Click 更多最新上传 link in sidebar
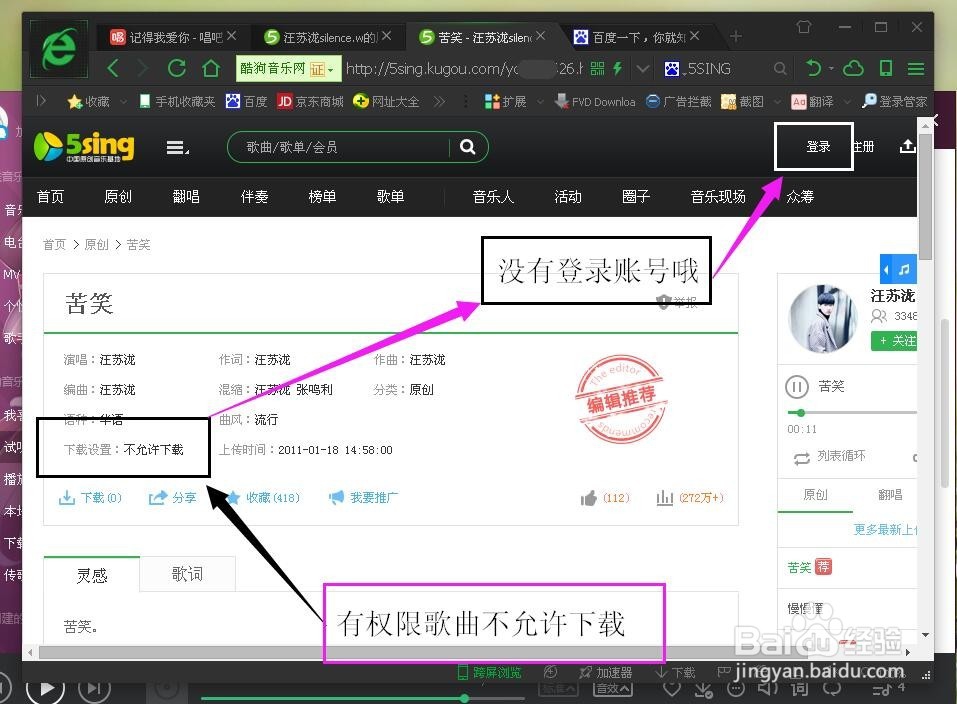957x704 pixels. coord(886,529)
